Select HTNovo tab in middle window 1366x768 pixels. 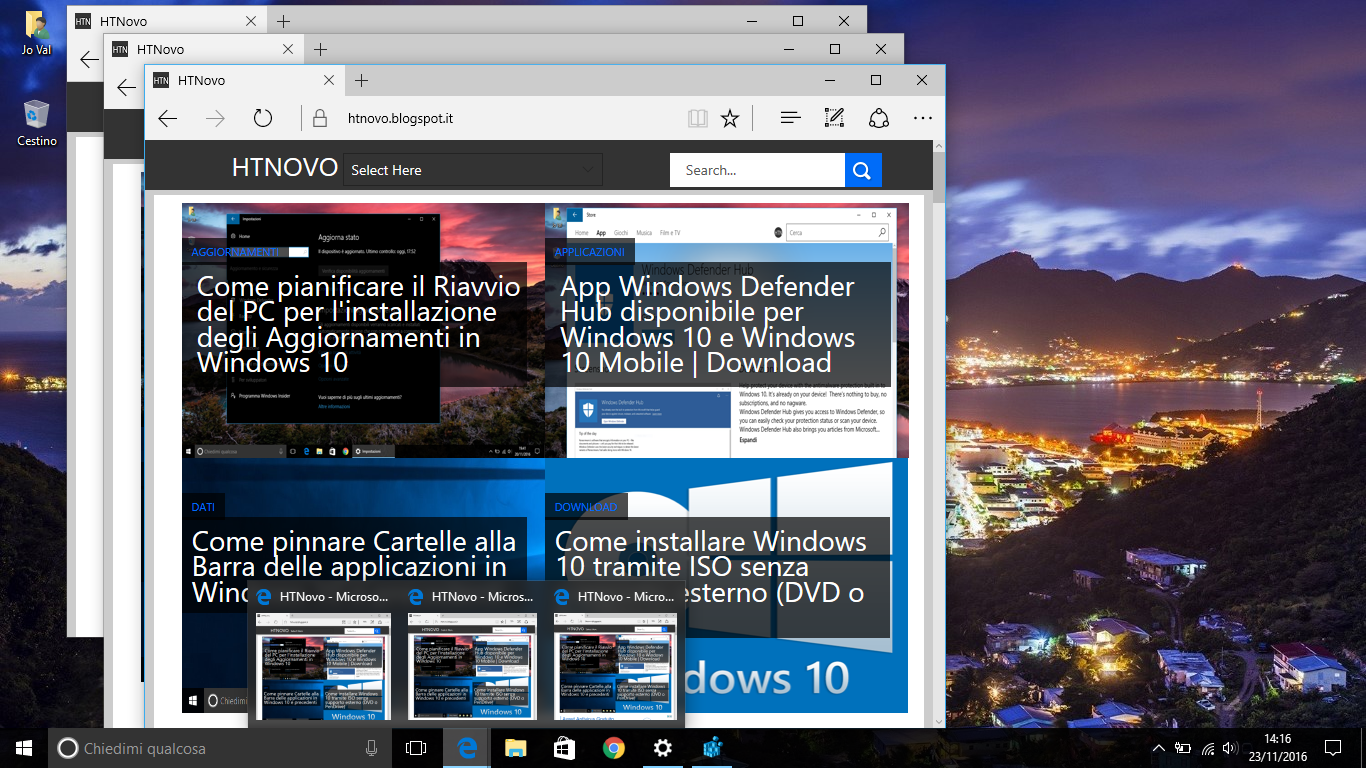click(x=204, y=49)
